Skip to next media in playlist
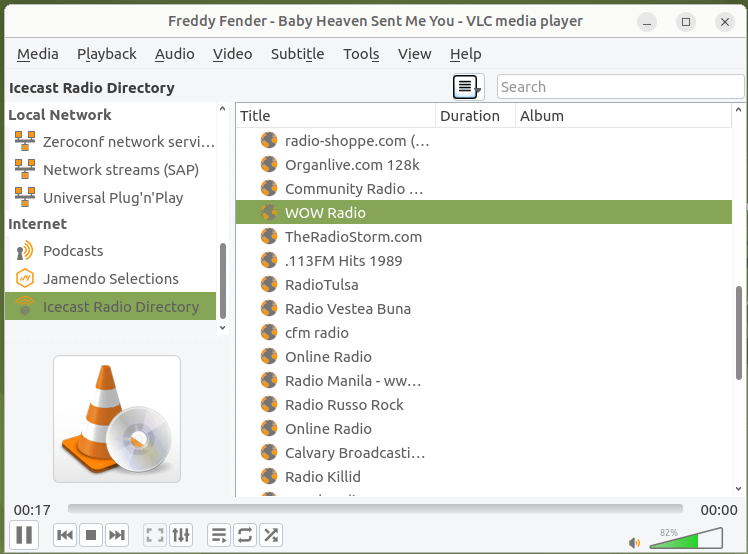748x554 pixels. click(x=116, y=535)
